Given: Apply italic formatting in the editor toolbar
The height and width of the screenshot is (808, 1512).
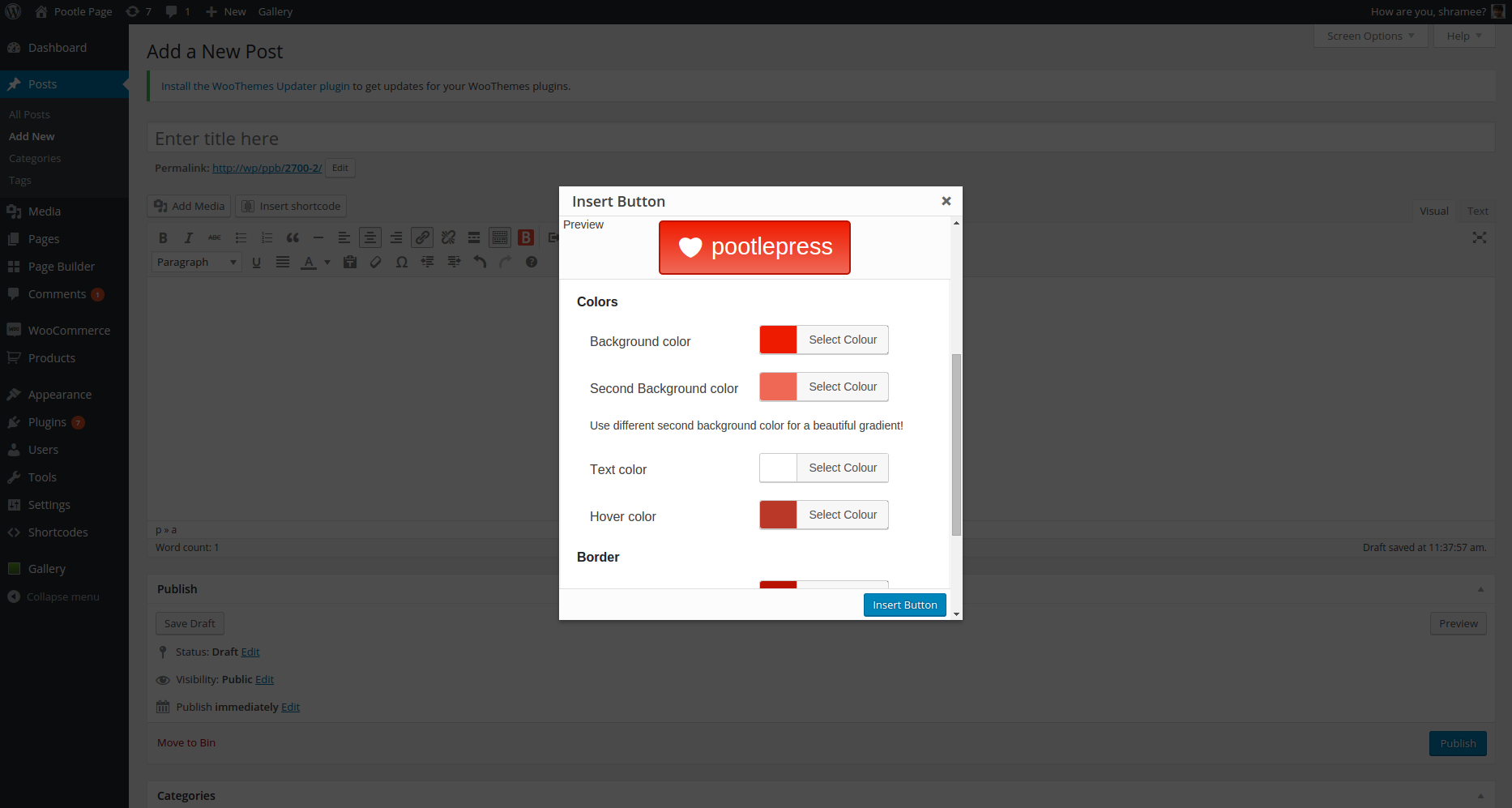Looking at the screenshot, I should coord(189,237).
